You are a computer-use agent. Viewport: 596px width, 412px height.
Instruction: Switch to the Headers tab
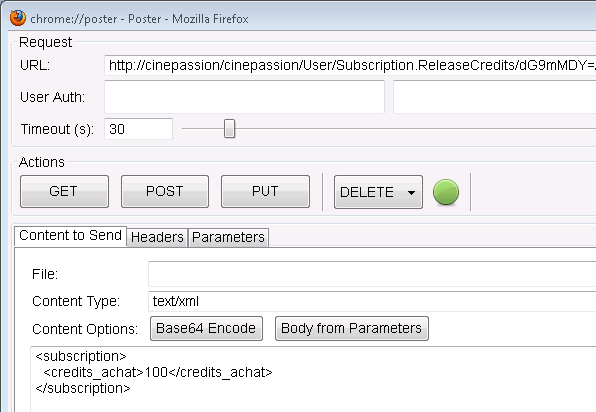pos(157,237)
